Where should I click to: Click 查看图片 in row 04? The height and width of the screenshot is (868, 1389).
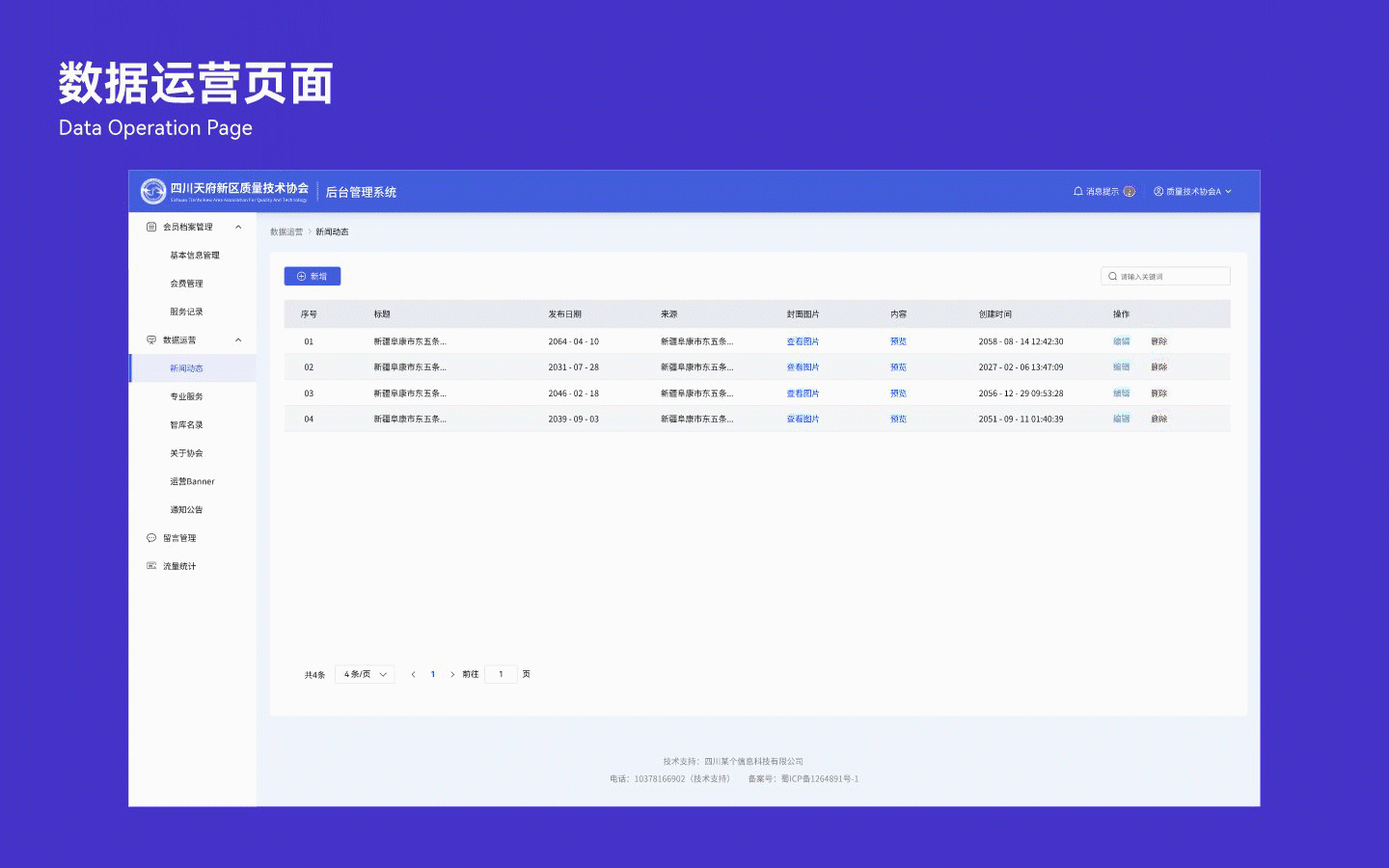click(x=803, y=419)
